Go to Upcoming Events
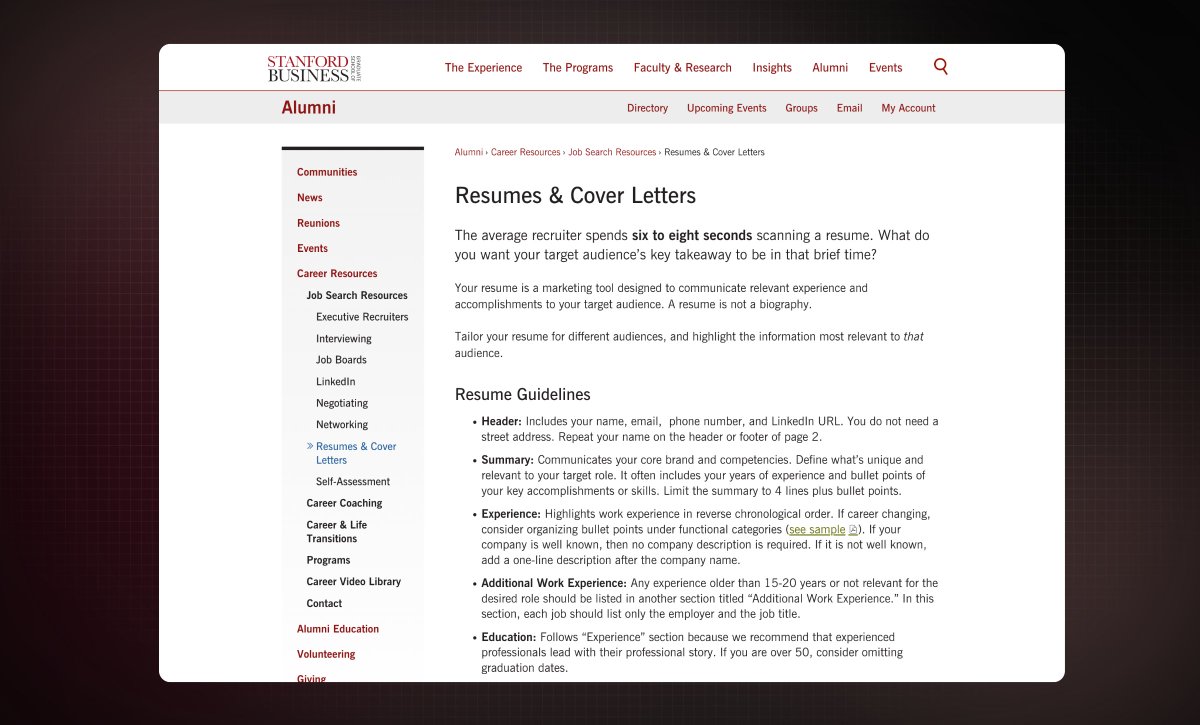 click(727, 108)
